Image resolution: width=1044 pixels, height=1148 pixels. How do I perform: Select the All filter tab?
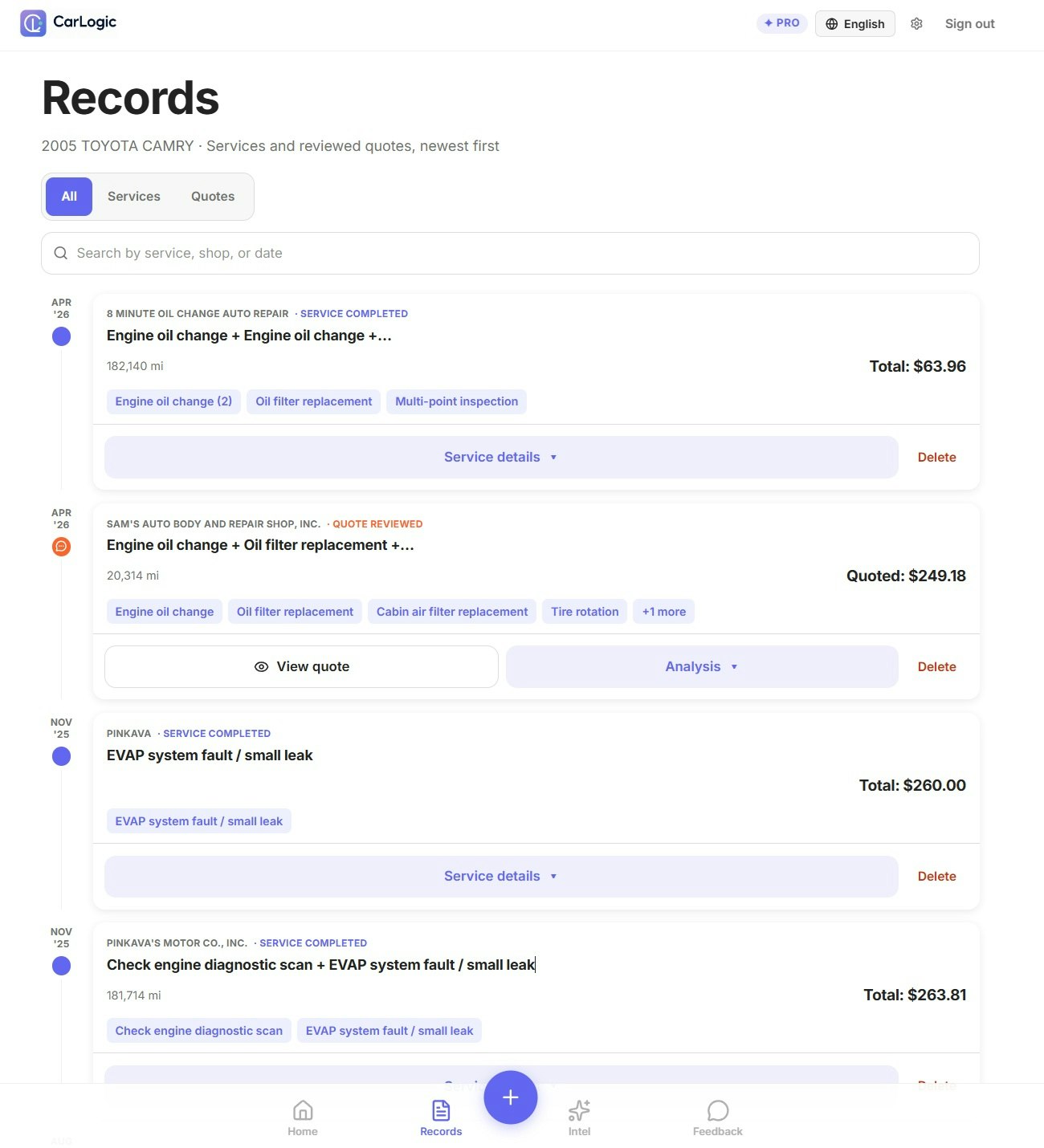coord(69,197)
